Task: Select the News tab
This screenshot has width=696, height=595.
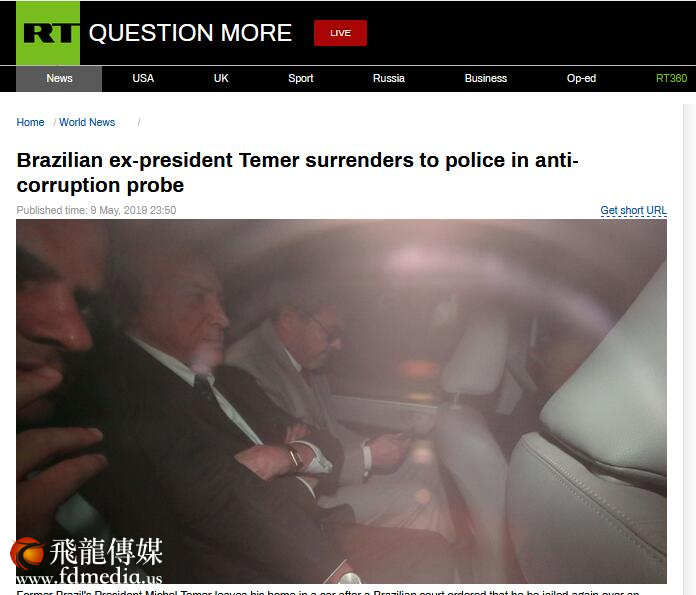Action: coord(59,79)
